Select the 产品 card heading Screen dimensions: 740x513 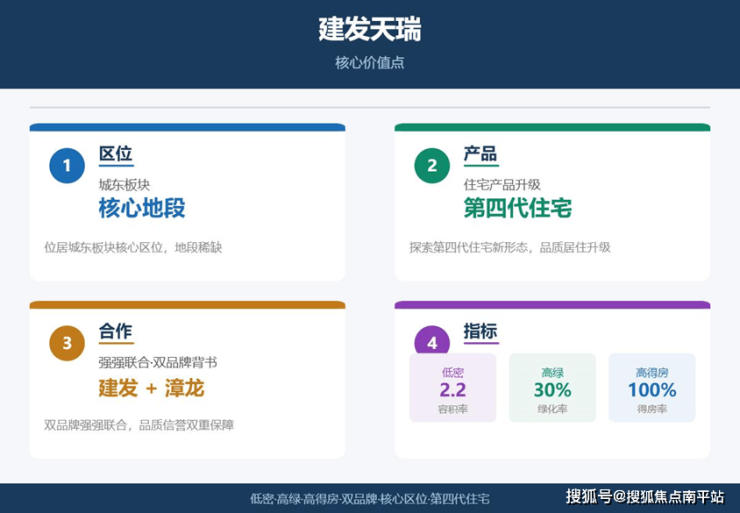click(480, 154)
